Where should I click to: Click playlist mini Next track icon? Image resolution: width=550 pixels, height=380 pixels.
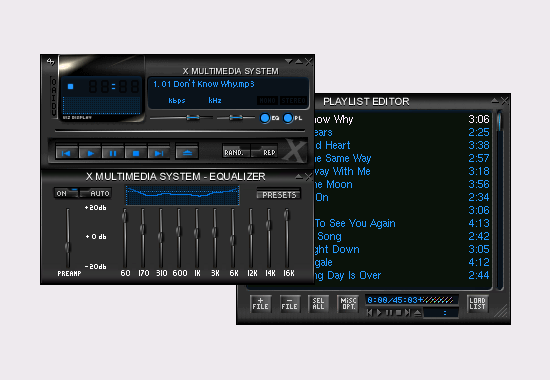click(x=408, y=312)
